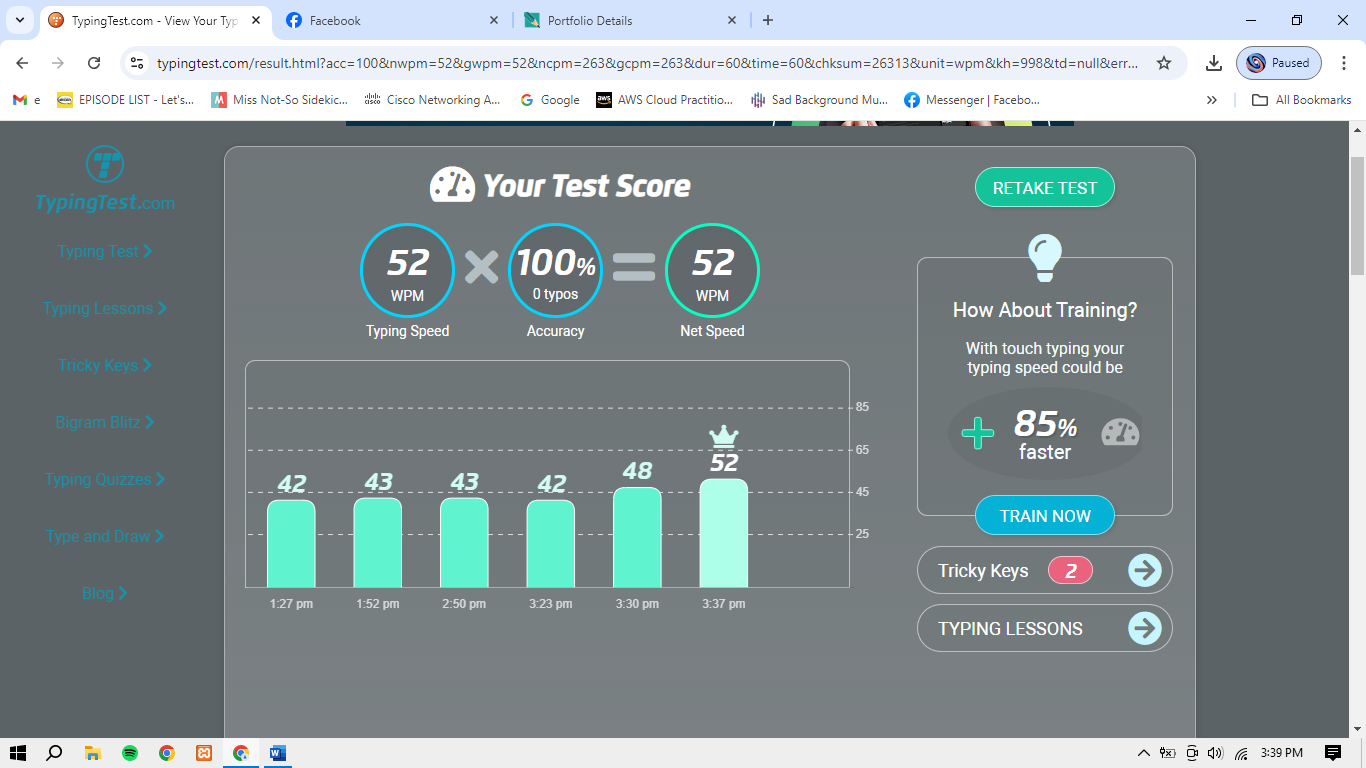Open Bigram Blitz in the sidebar
This screenshot has height=768, width=1366.
pyautogui.click(x=105, y=423)
